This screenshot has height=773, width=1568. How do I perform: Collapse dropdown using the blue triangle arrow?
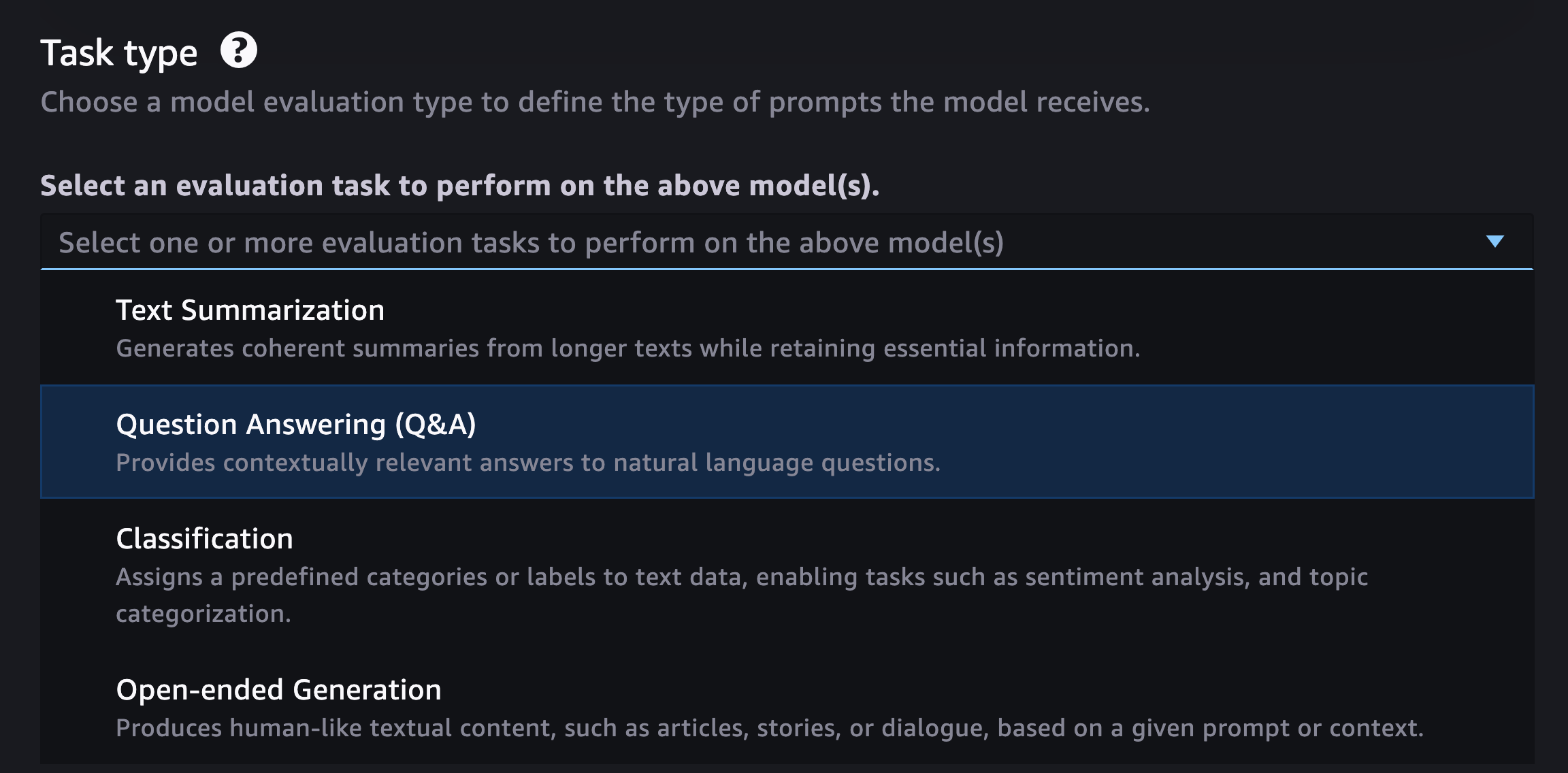(x=1494, y=242)
